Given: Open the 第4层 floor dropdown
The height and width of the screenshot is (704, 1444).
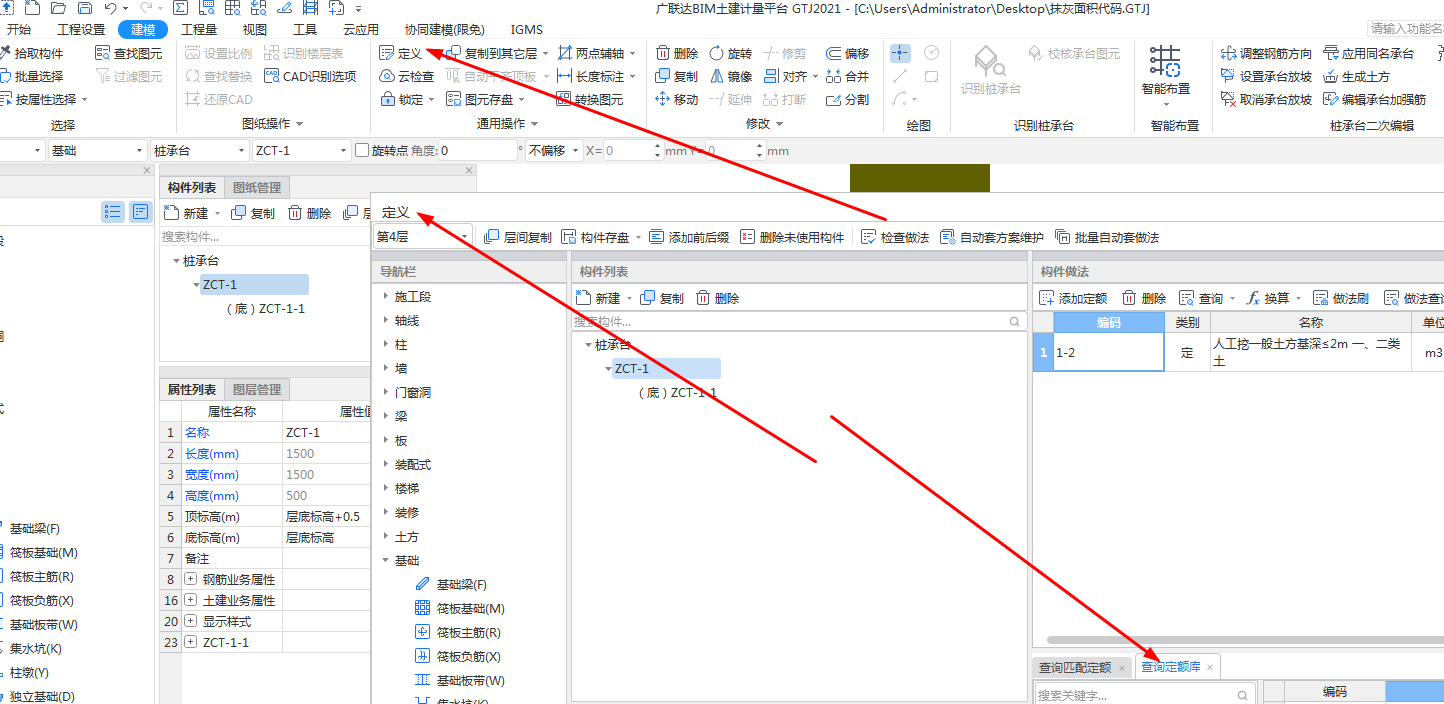Looking at the screenshot, I should click(x=422, y=237).
